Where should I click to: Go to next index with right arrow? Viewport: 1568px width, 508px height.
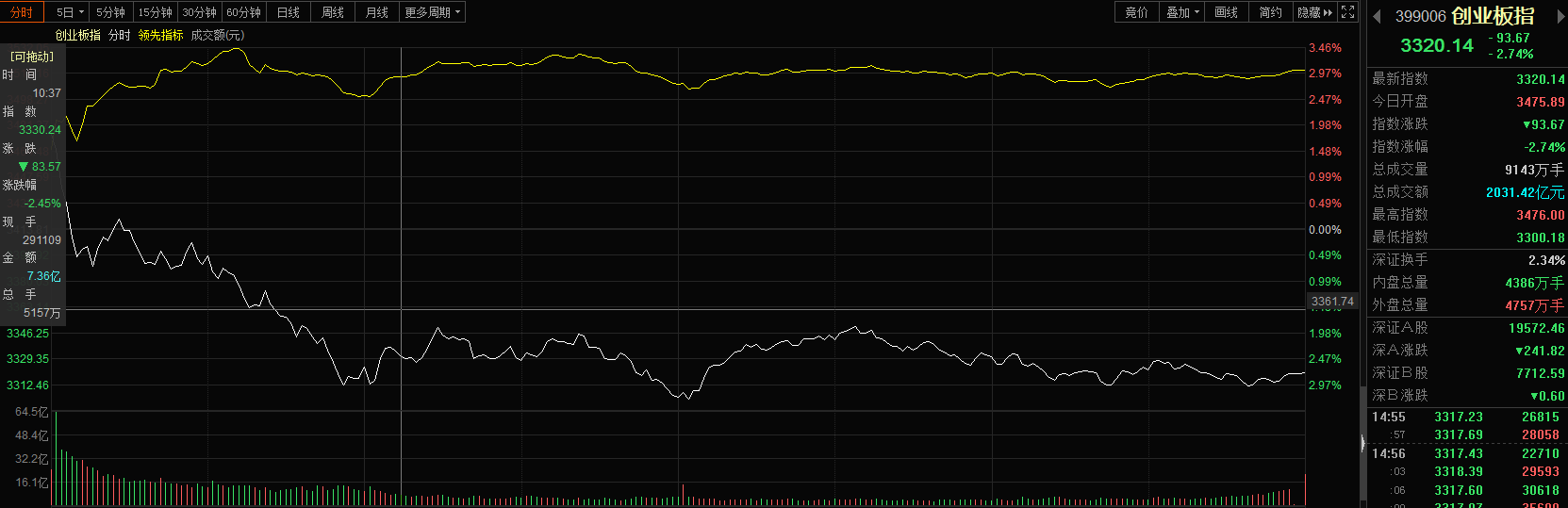point(1560,16)
